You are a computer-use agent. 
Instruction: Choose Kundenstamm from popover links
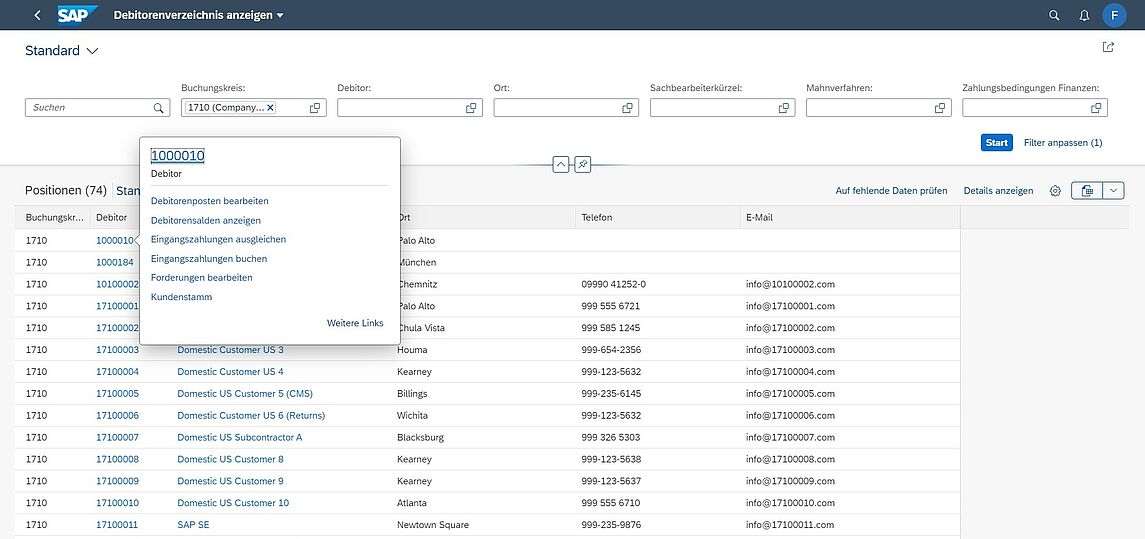181,297
